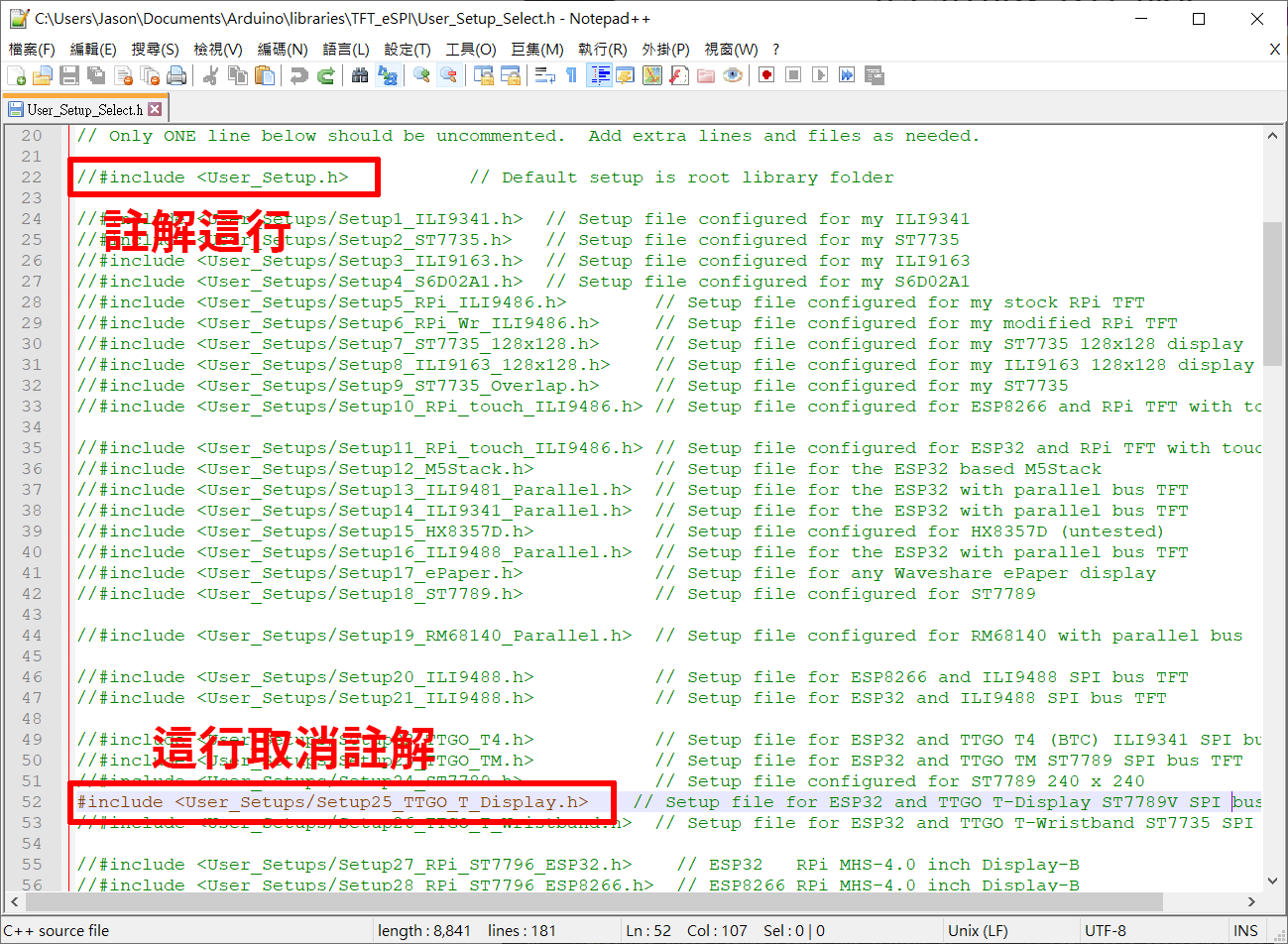Open the Function List panel icon

pyautogui.click(x=679, y=75)
